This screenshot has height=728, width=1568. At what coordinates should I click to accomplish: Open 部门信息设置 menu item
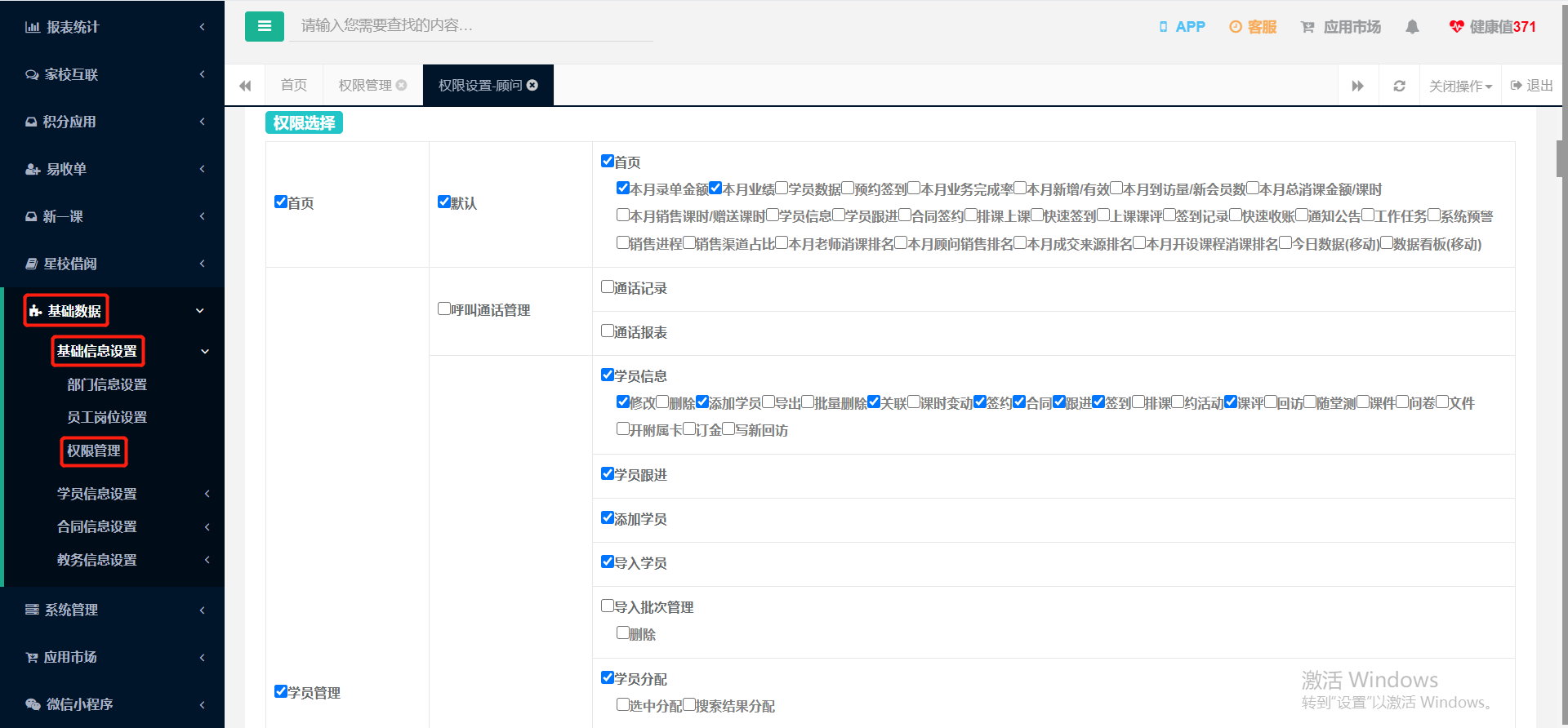tap(107, 384)
